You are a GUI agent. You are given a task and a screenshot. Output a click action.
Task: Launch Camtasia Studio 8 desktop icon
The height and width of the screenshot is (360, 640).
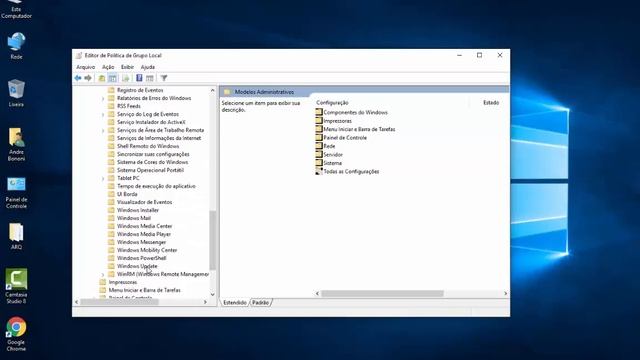(x=16, y=286)
